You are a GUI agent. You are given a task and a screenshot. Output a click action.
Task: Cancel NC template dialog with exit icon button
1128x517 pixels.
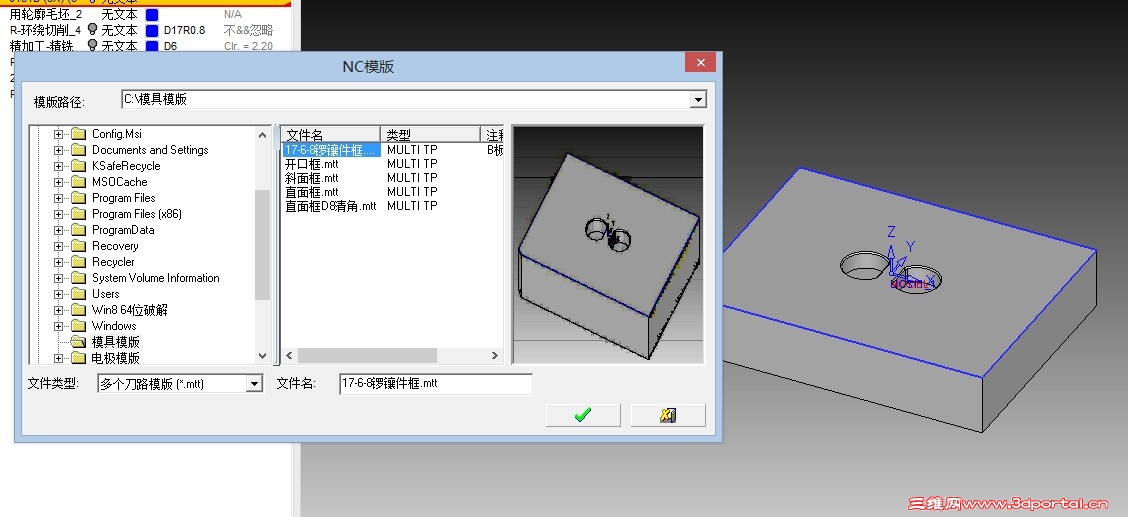point(668,415)
